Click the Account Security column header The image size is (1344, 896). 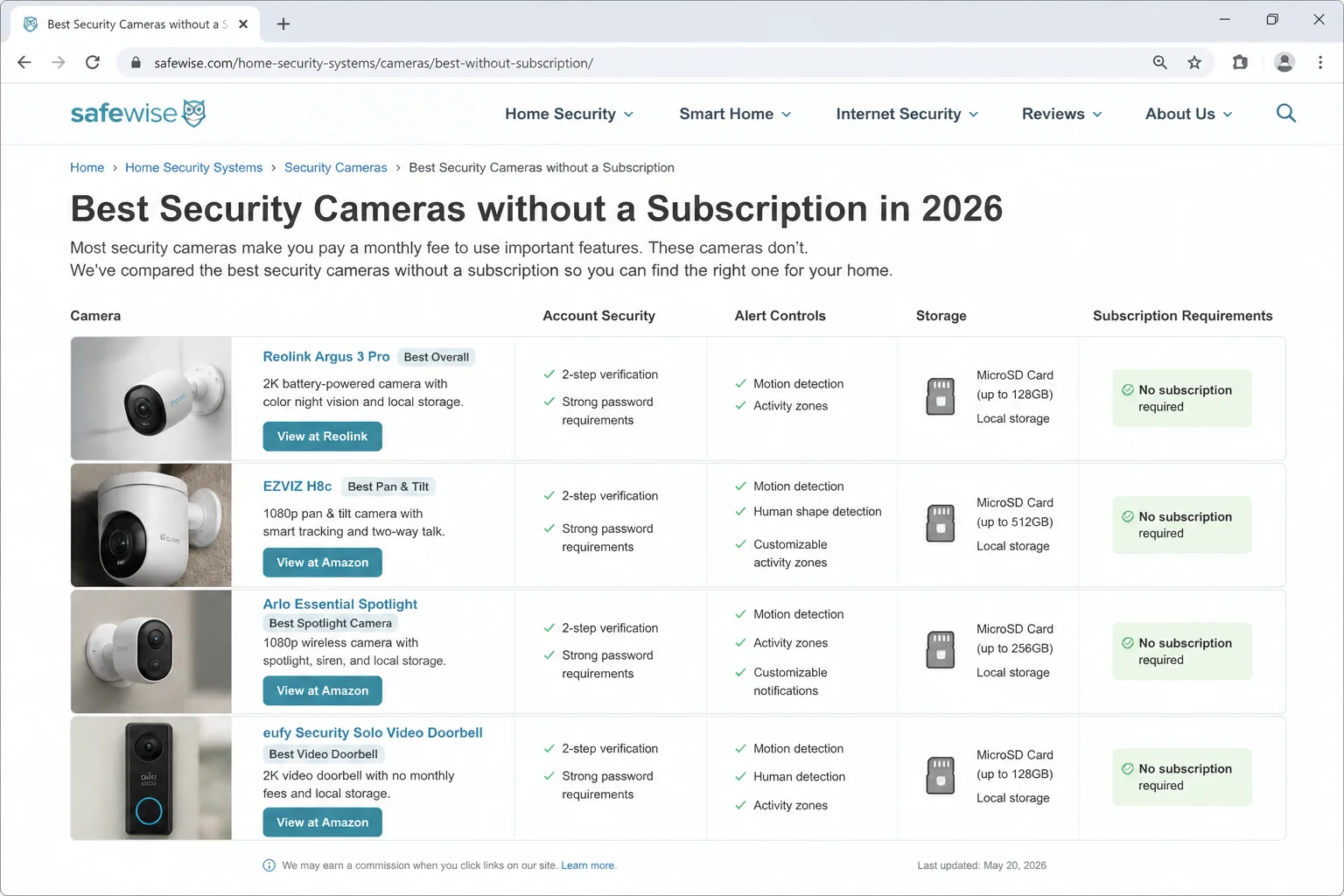598,316
